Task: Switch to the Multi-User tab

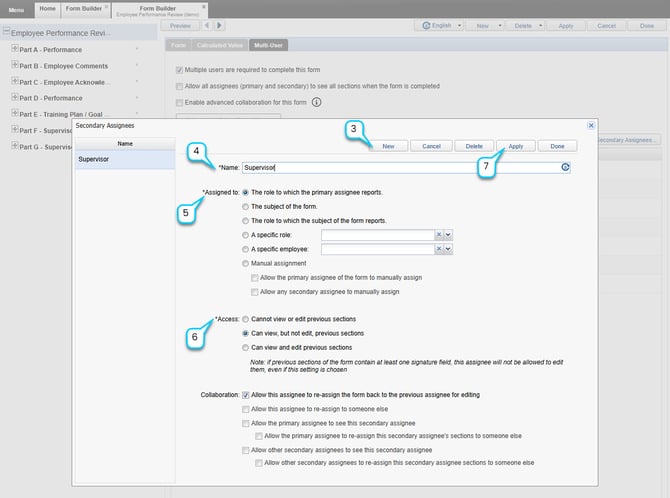Action: [x=268, y=45]
